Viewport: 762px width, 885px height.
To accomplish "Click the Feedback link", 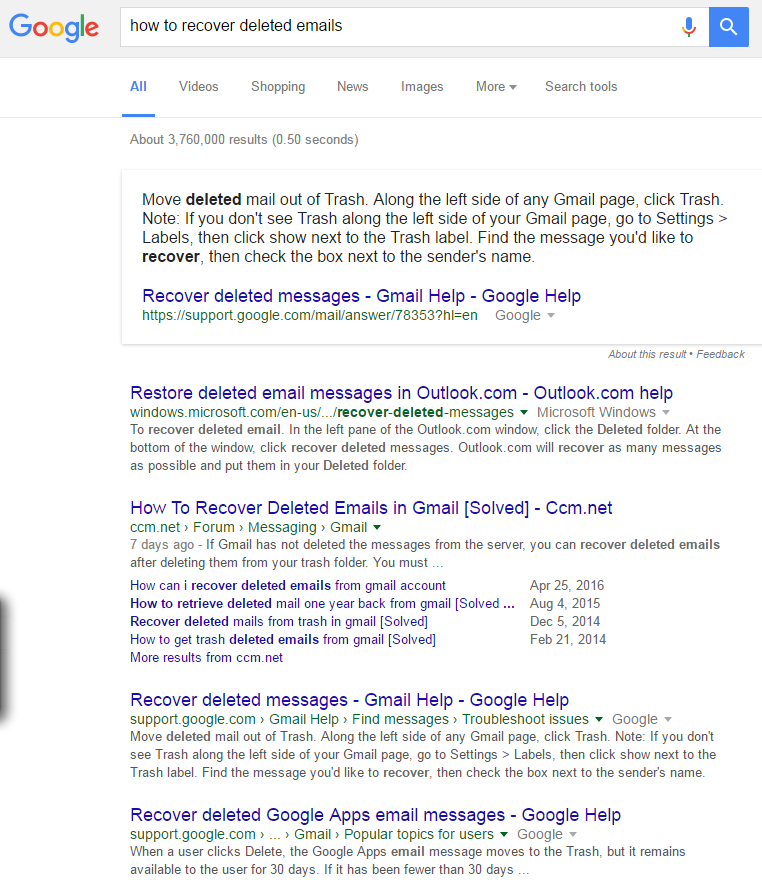I will 720,354.
